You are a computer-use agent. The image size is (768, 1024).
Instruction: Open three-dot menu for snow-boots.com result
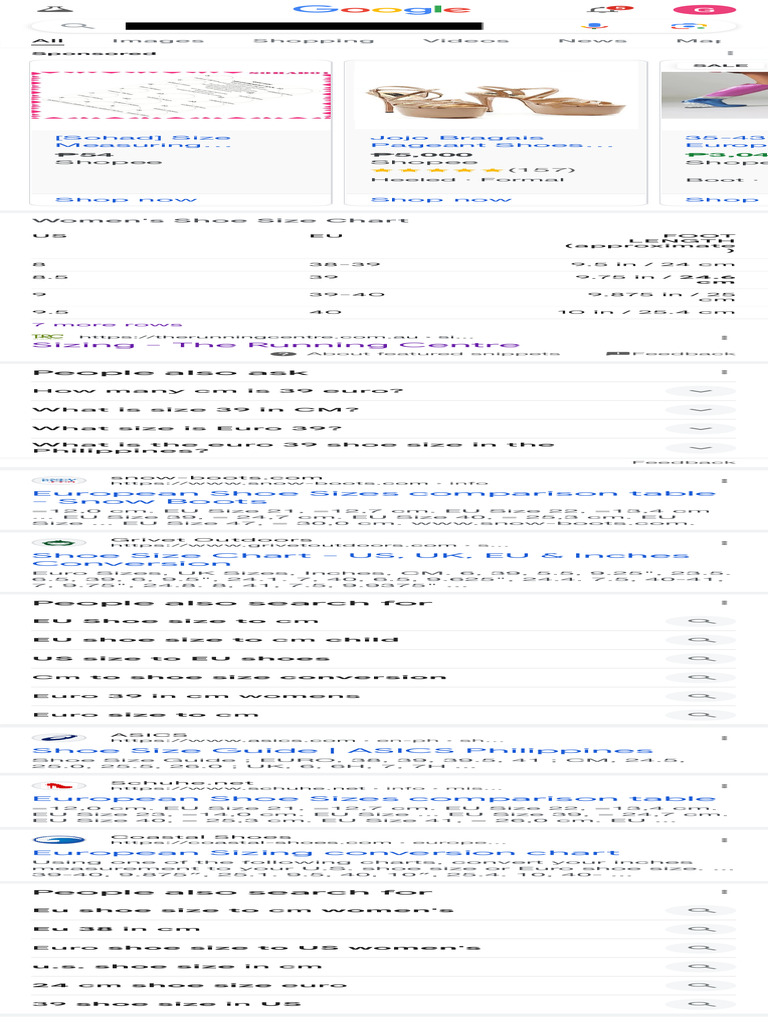724,481
